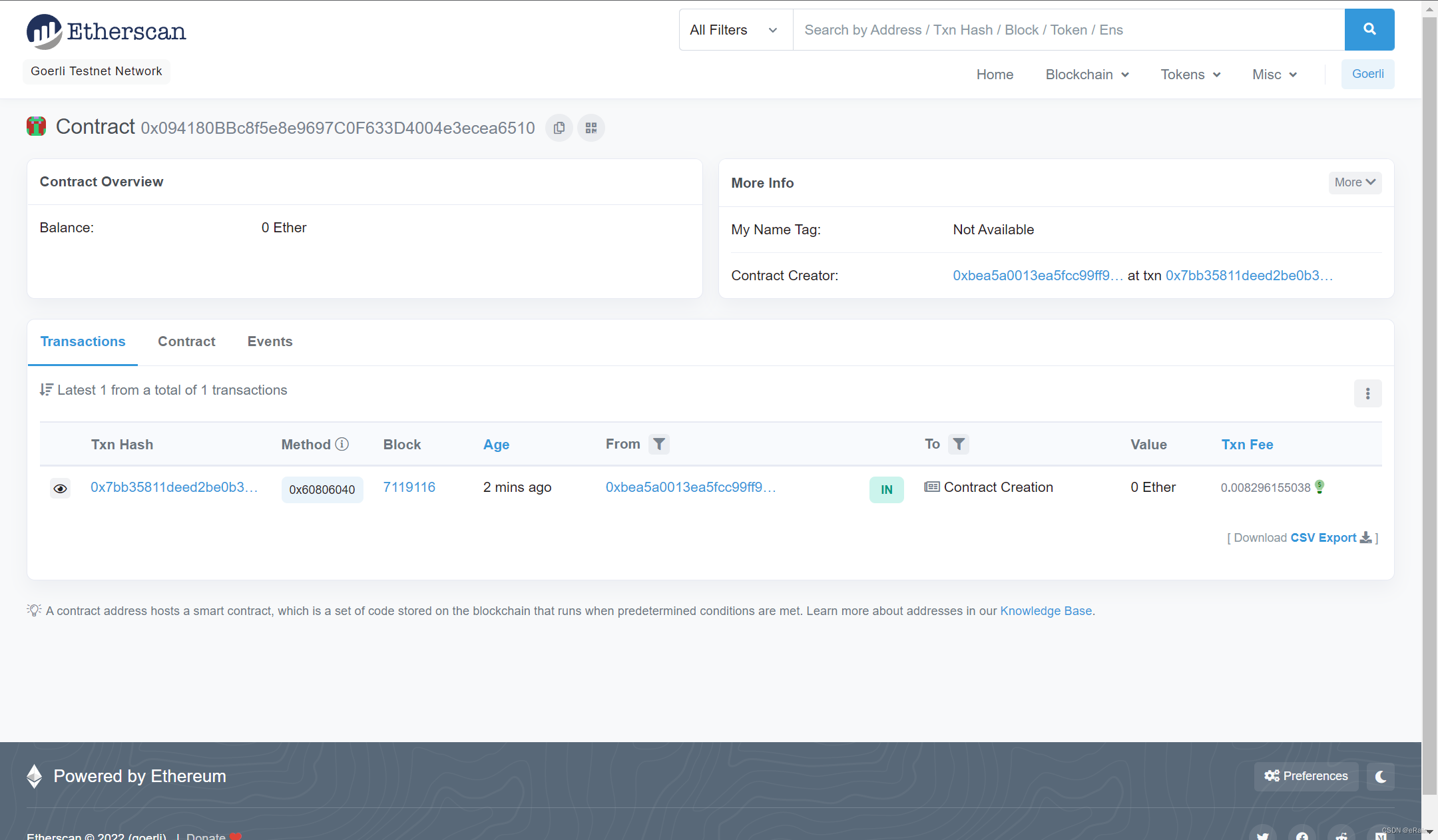Sort by the Age column header

pos(496,445)
